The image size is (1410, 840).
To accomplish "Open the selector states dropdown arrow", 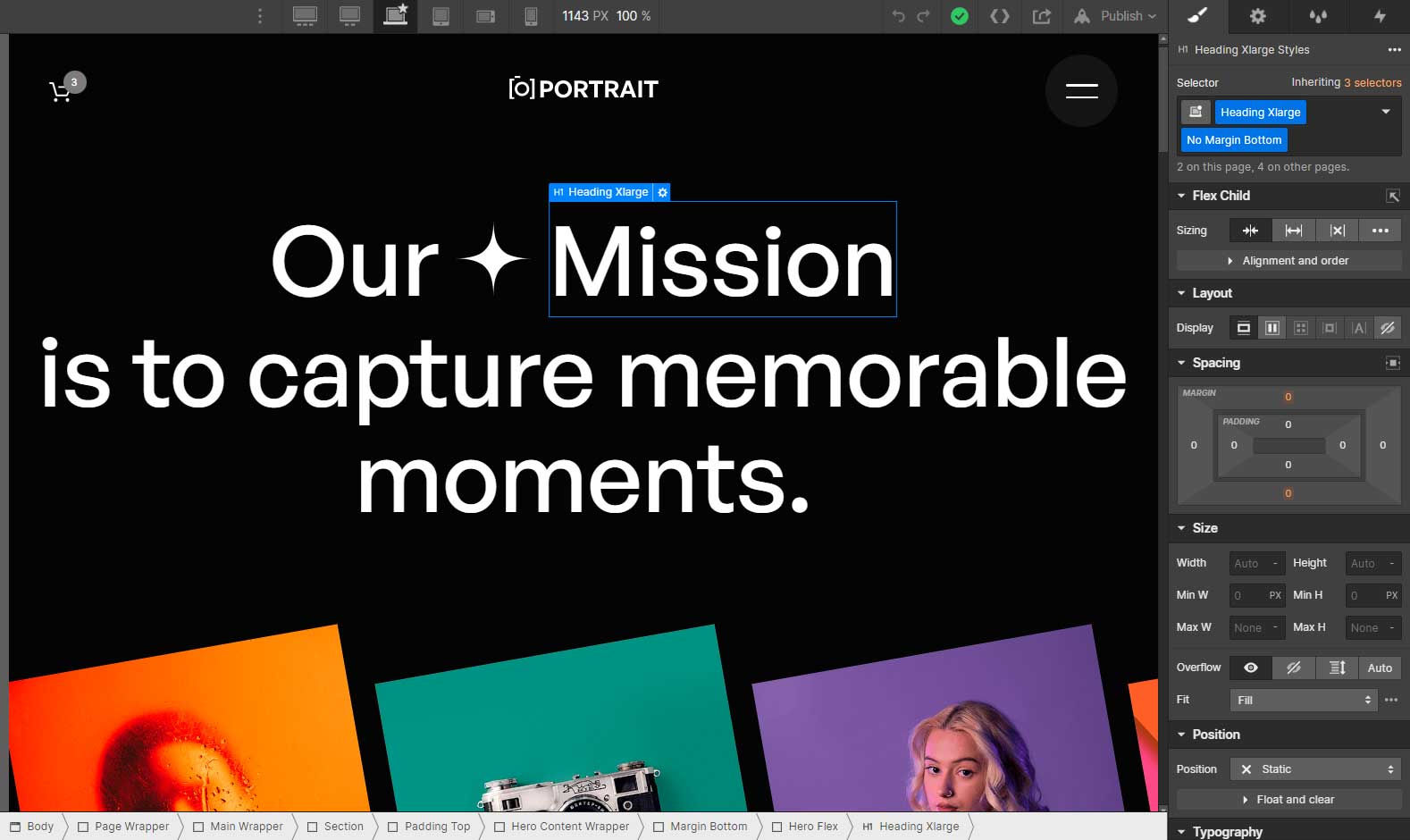I will tap(1386, 112).
